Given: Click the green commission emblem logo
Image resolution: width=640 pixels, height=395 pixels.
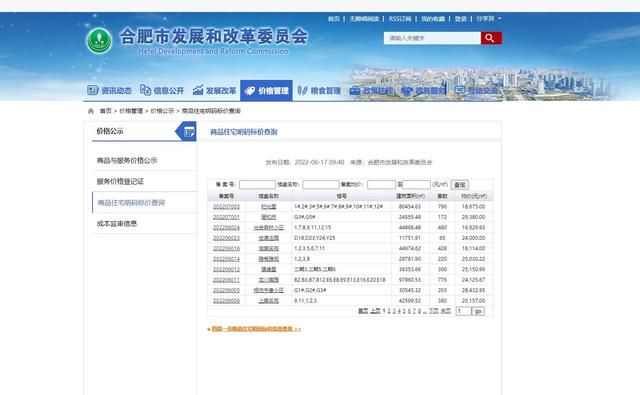Looking at the screenshot, I should tap(99, 40).
